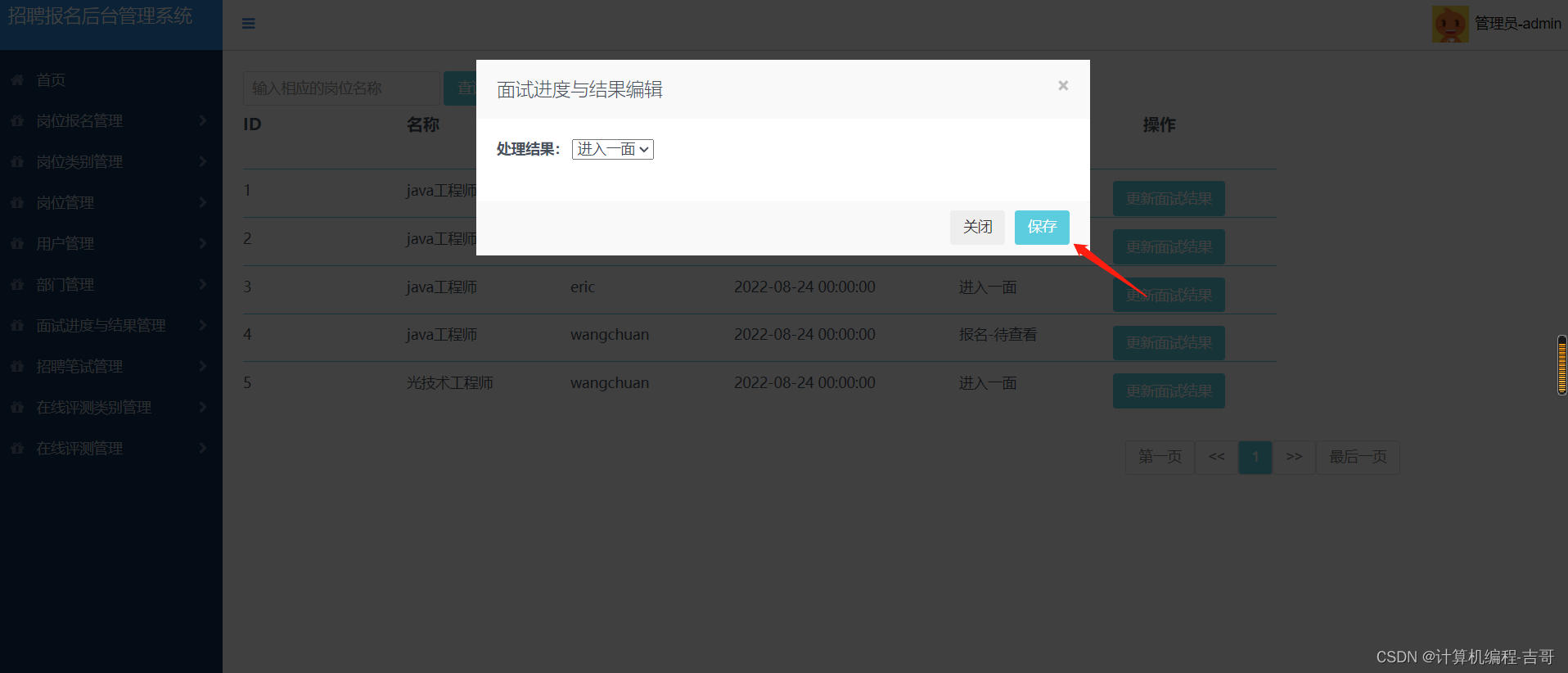Click the icon beside 在线评测类别管理

coord(17,407)
